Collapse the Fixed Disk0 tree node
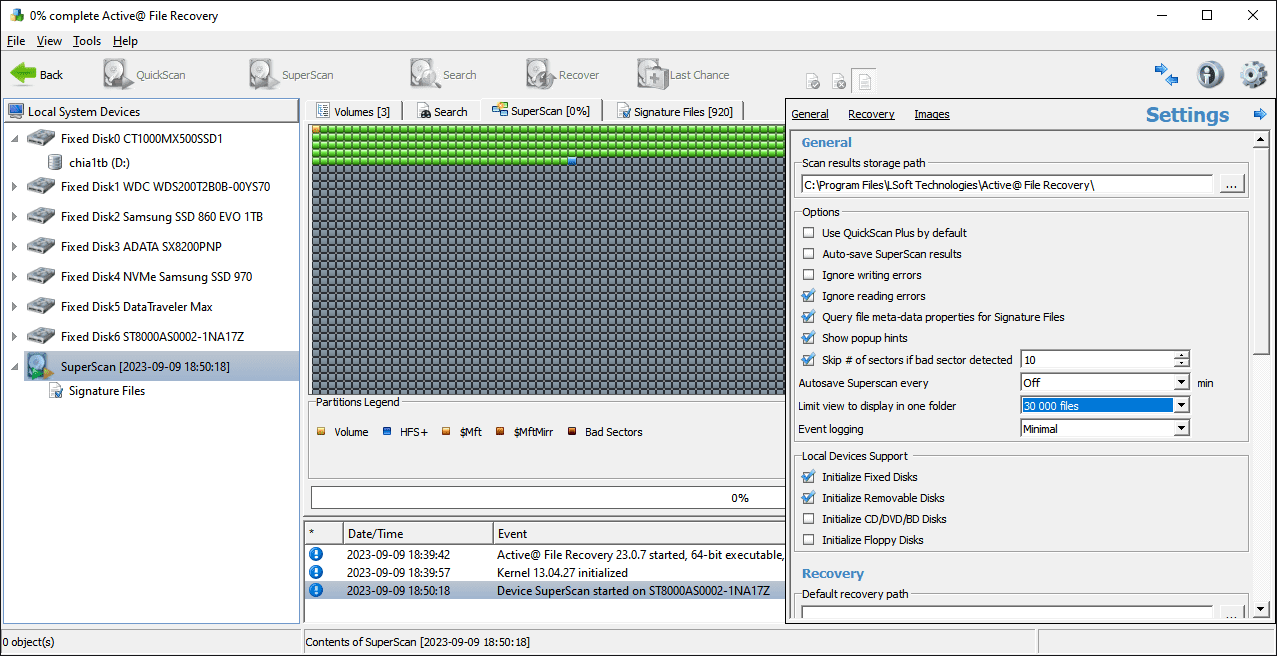Viewport: 1277px width, 656px height. coord(14,138)
